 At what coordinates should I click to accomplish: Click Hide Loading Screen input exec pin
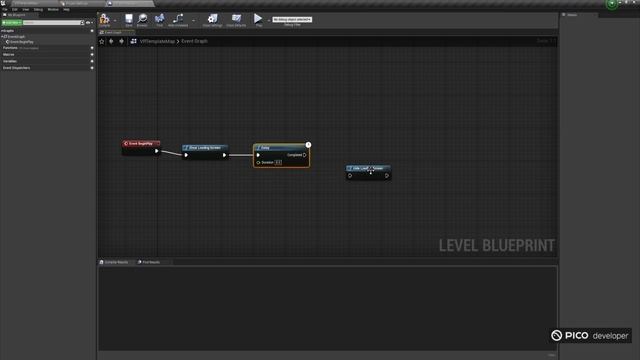350,176
